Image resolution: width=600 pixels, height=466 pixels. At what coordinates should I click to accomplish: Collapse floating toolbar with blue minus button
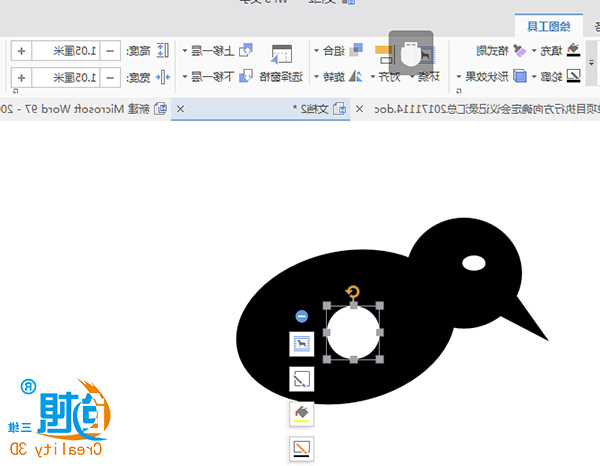pyautogui.click(x=302, y=316)
